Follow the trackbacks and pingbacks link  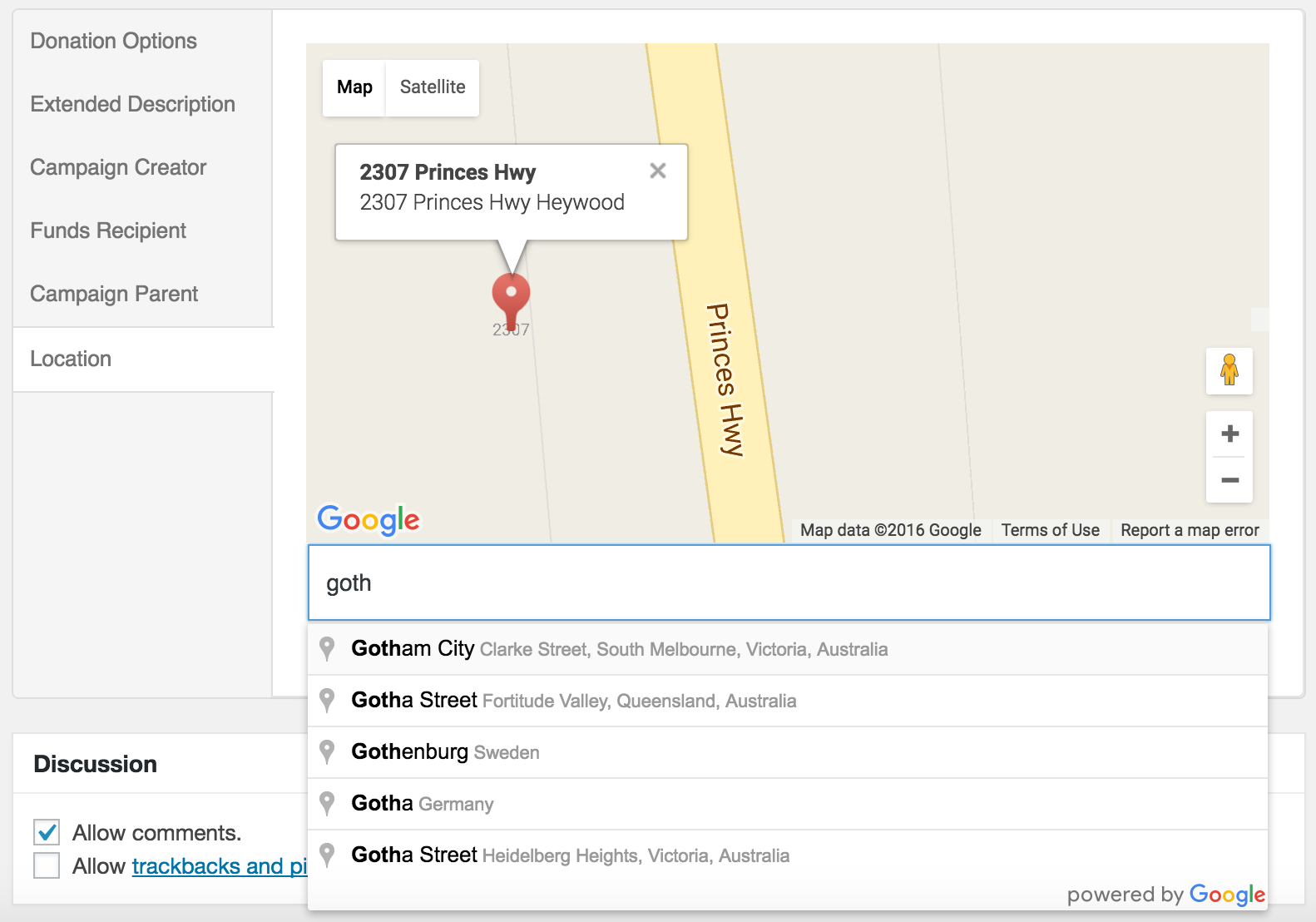coord(220,866)
